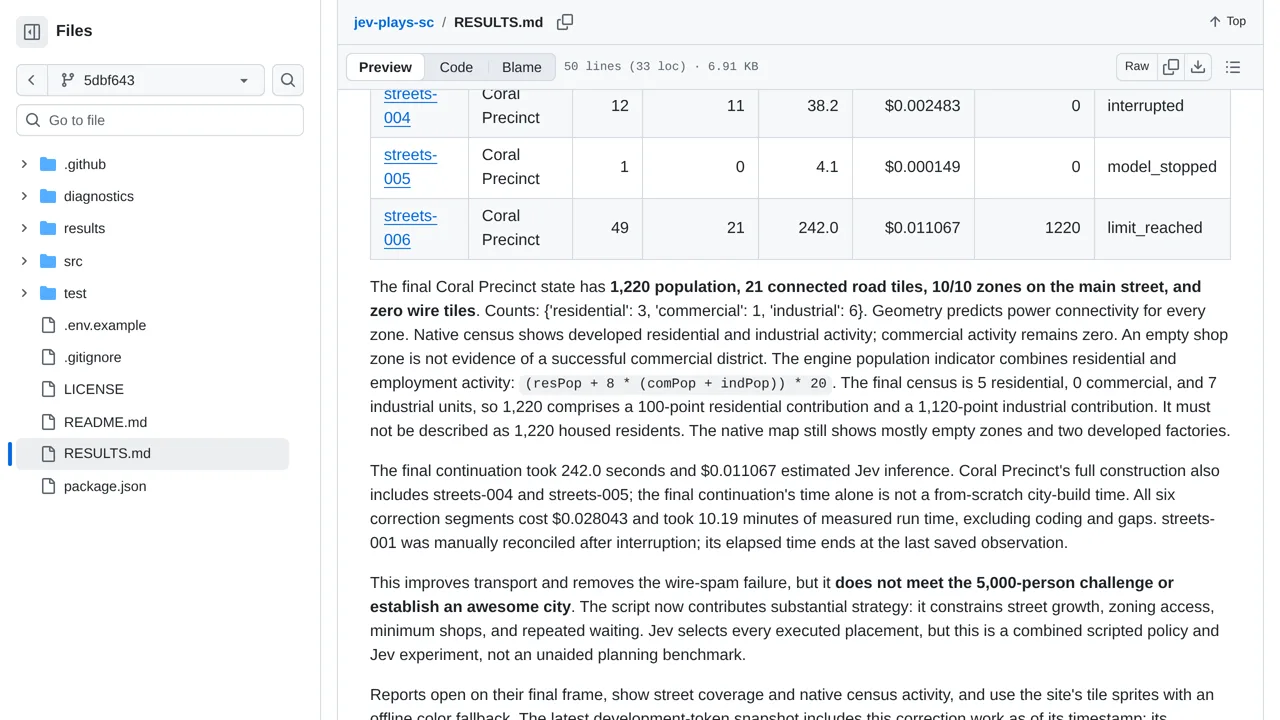Download raw file icon
1280x720 pixels.
tap(1198, 67)
